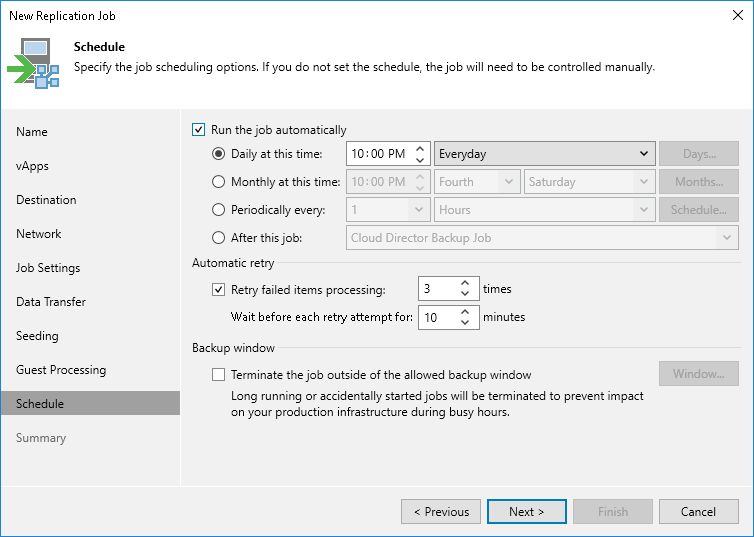The height and width of the screenshot is (537, 754).
Task: Click the Next button
Action: pyautogui.click(x=527, y=512)
